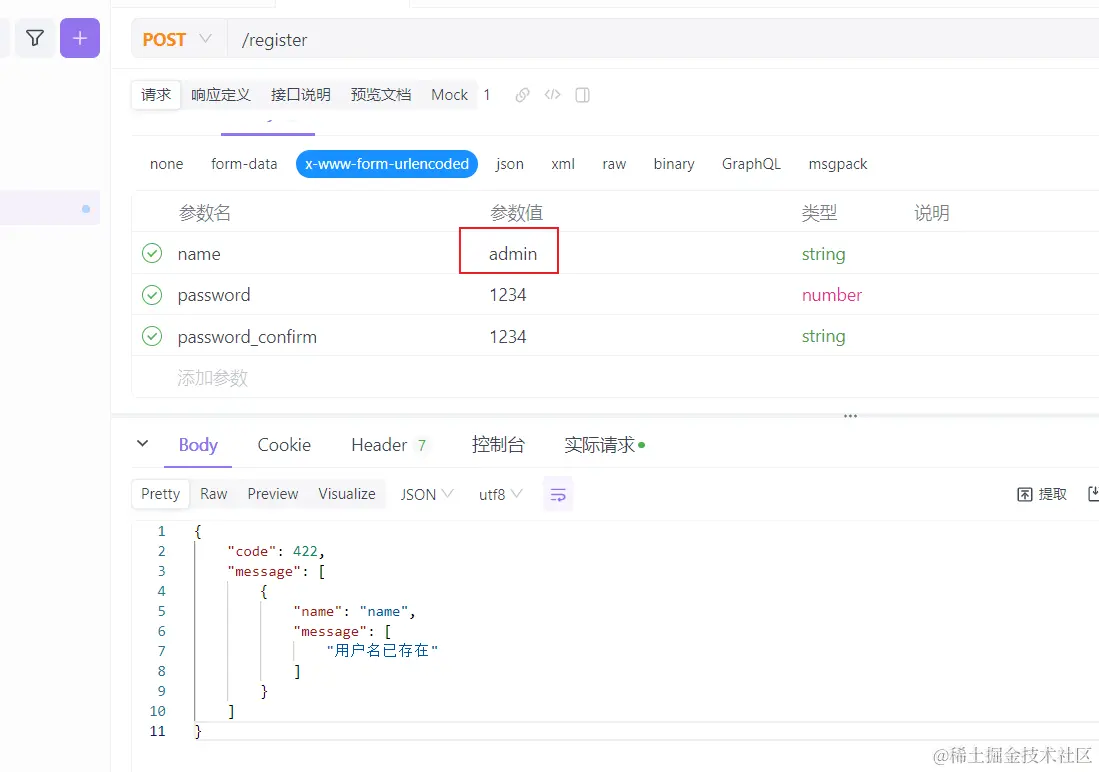Click the filter funnel icon

(35, 38)
